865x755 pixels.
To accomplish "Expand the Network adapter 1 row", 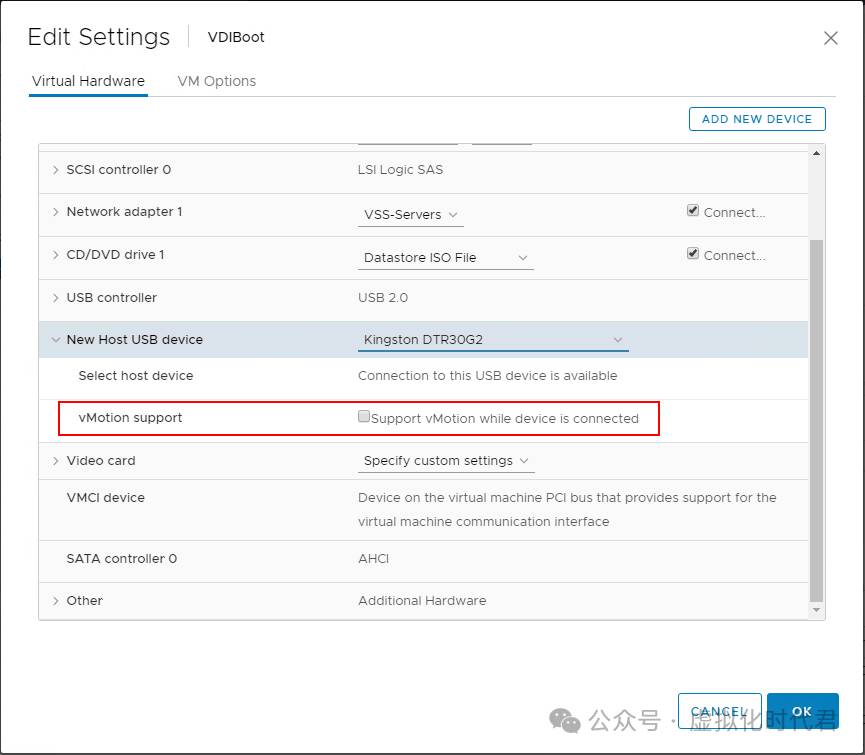I will [x=56, y=212].
